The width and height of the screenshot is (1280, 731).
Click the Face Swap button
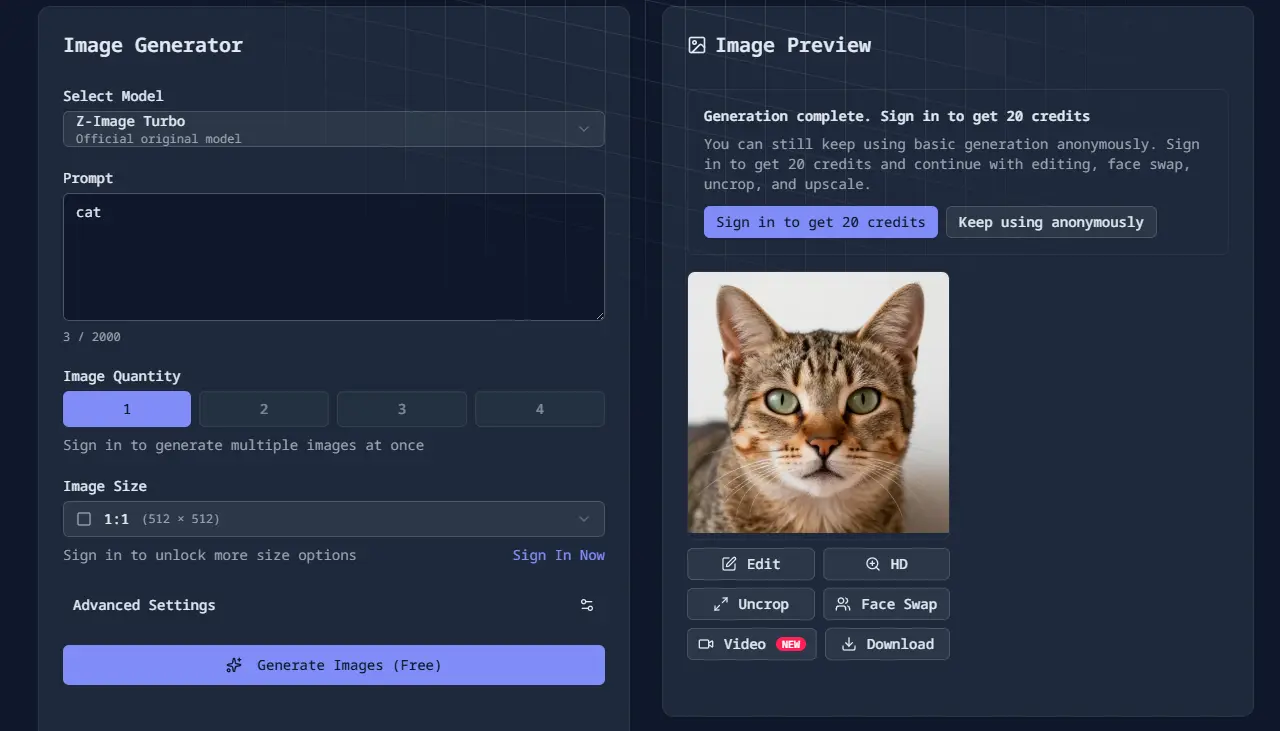pyautogui.click(x=886, y=604)
